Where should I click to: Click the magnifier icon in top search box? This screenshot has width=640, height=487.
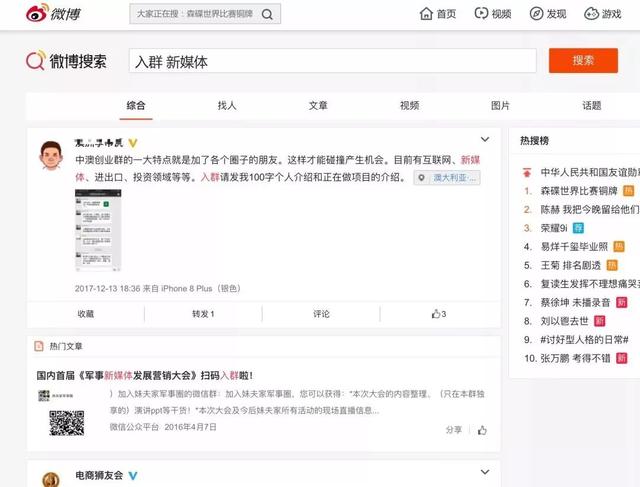(267, 14)
